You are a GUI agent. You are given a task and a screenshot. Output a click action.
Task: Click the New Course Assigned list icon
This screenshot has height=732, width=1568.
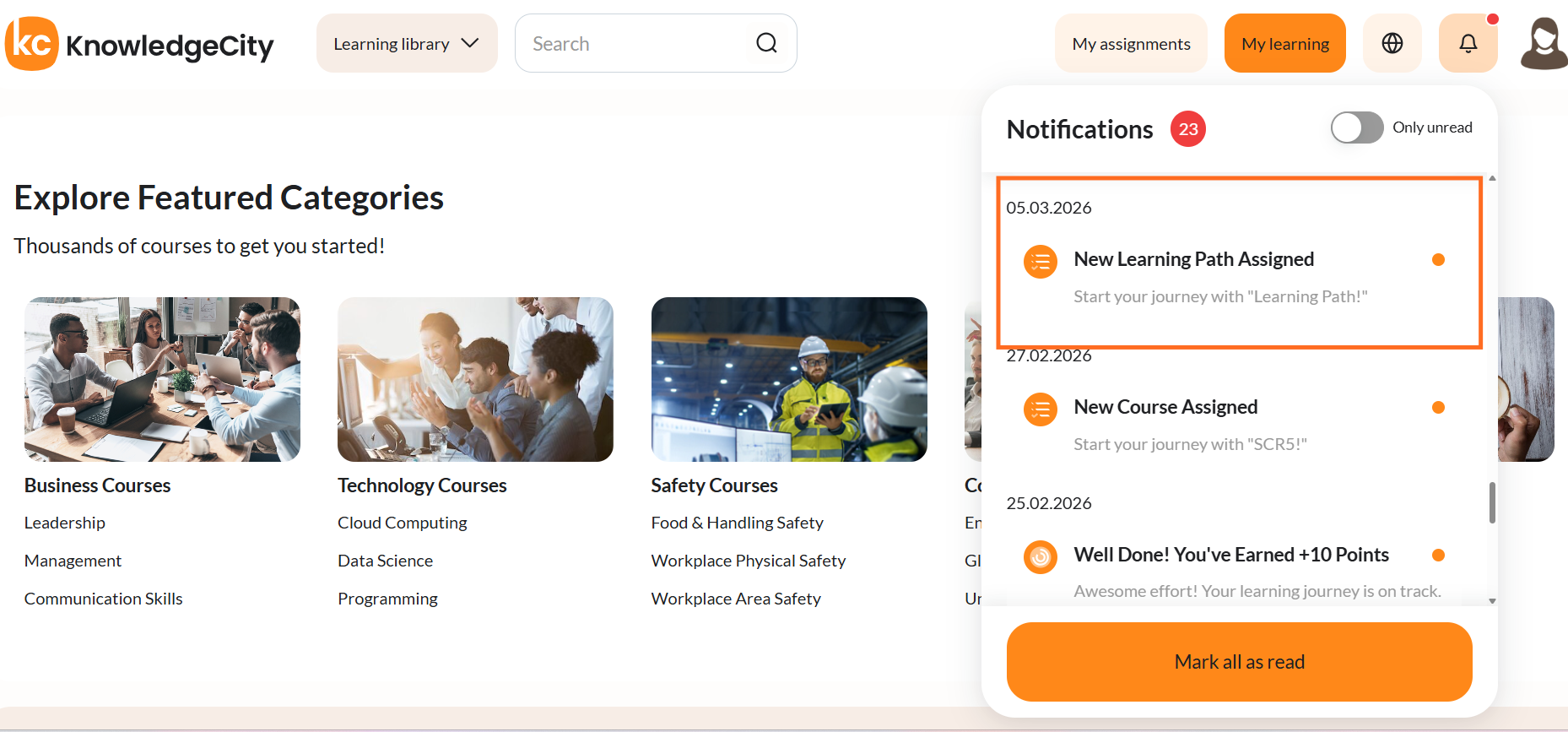click(1041, 409)
